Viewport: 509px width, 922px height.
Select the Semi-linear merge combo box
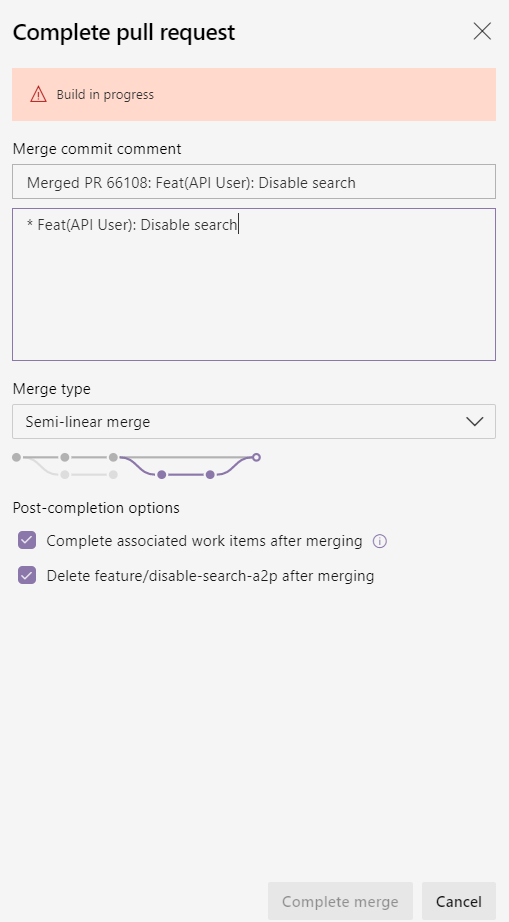pos(254,421)
